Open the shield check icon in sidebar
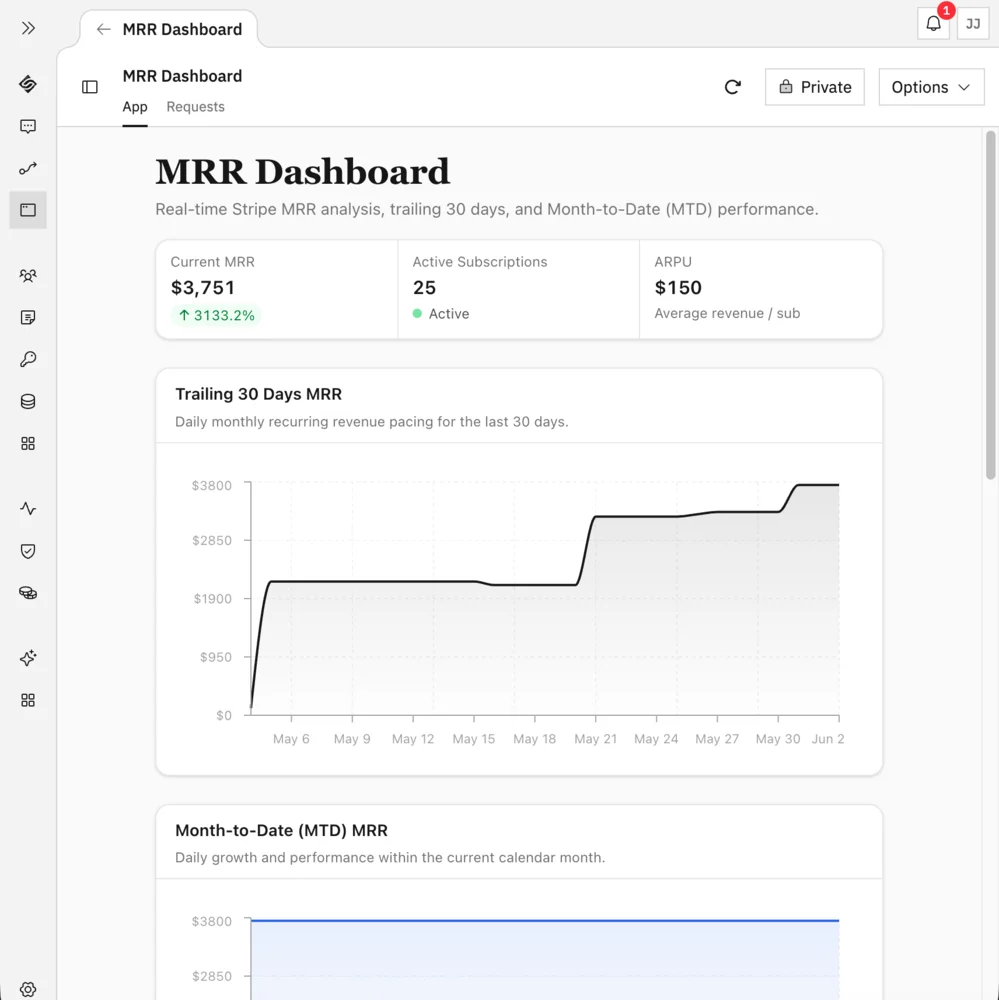Screen dimensions: 999x1000 pos(28,551)
